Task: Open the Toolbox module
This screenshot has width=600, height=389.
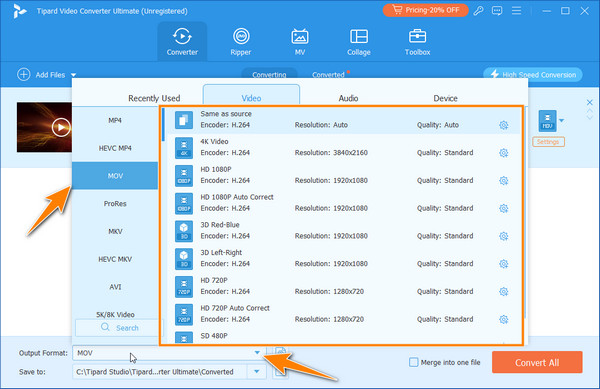Action: click(417, 41)
